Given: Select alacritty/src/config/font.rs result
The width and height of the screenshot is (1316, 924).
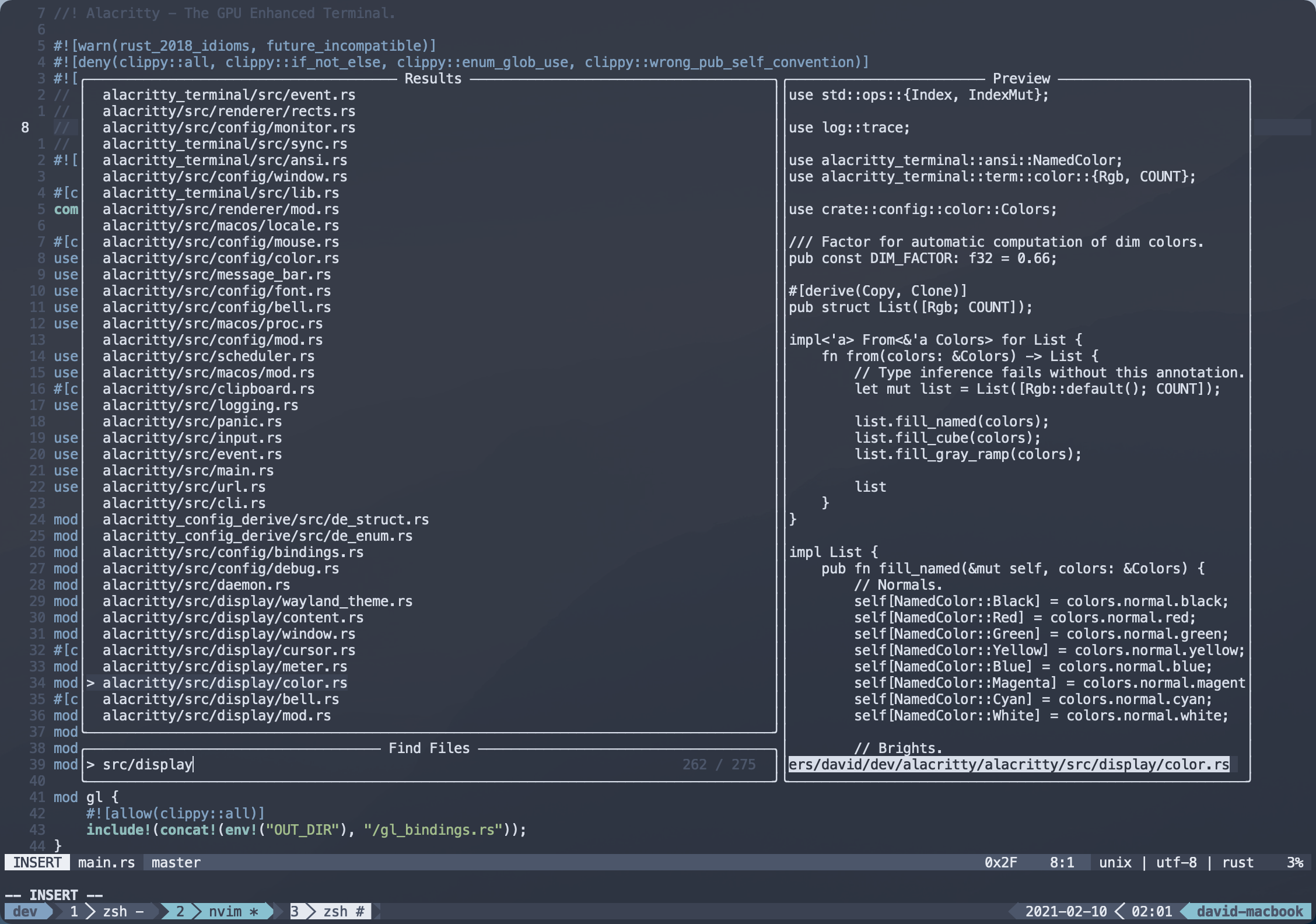Looking at the screenshot, I should [216, 291].
